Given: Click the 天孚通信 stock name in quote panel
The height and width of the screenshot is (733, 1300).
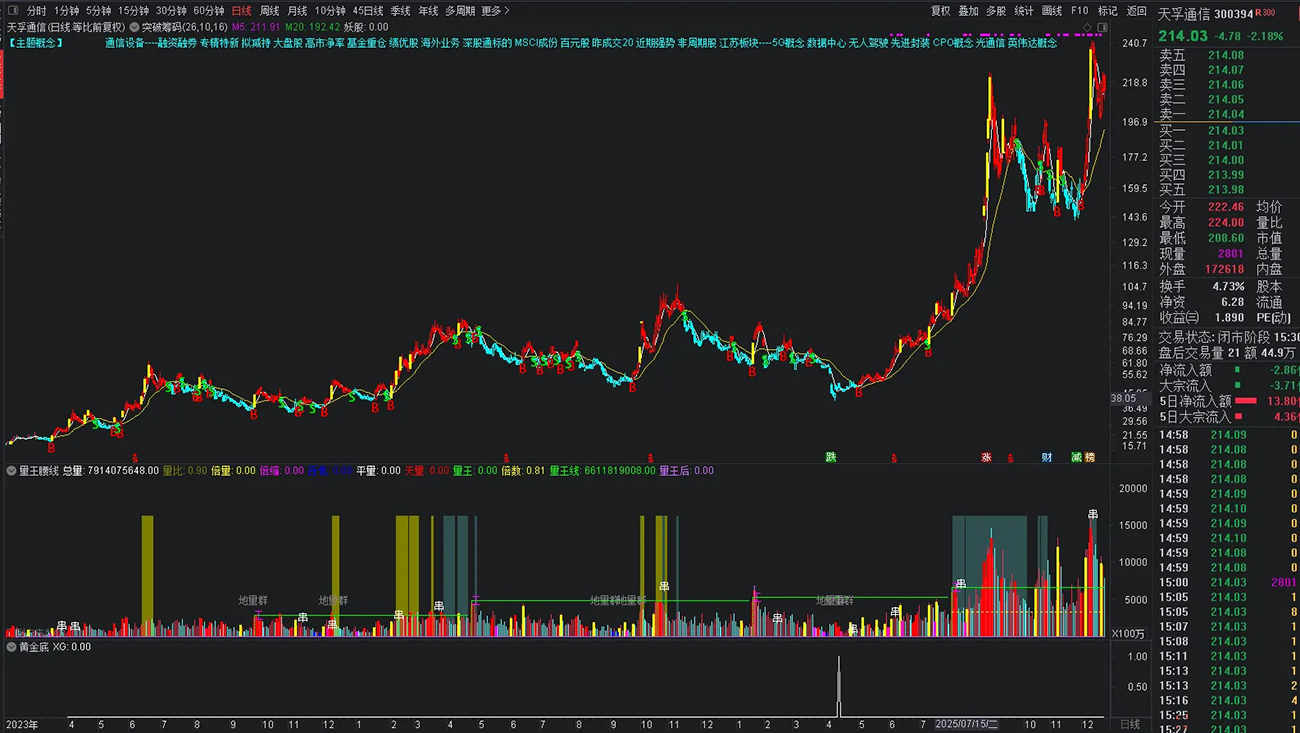Looking at the screenshot, I should pos(1184,14).
